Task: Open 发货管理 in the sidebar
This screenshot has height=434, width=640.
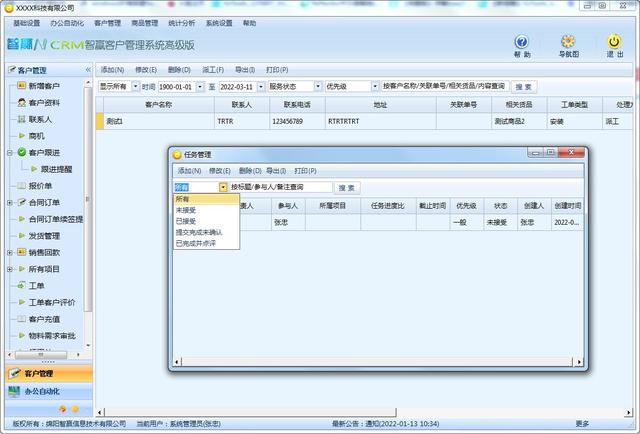Action: [44, 235]
